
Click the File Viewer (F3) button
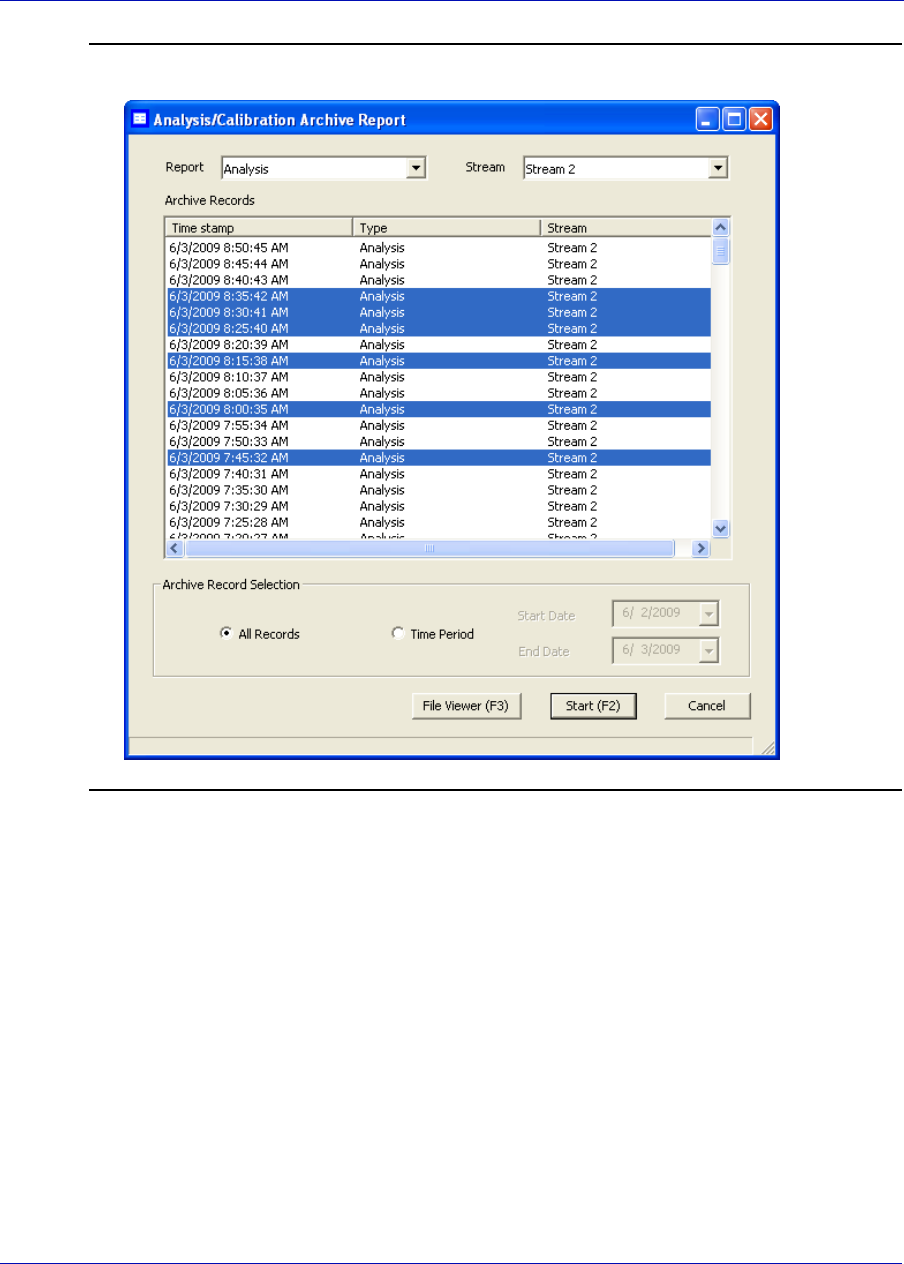[467, 706]
